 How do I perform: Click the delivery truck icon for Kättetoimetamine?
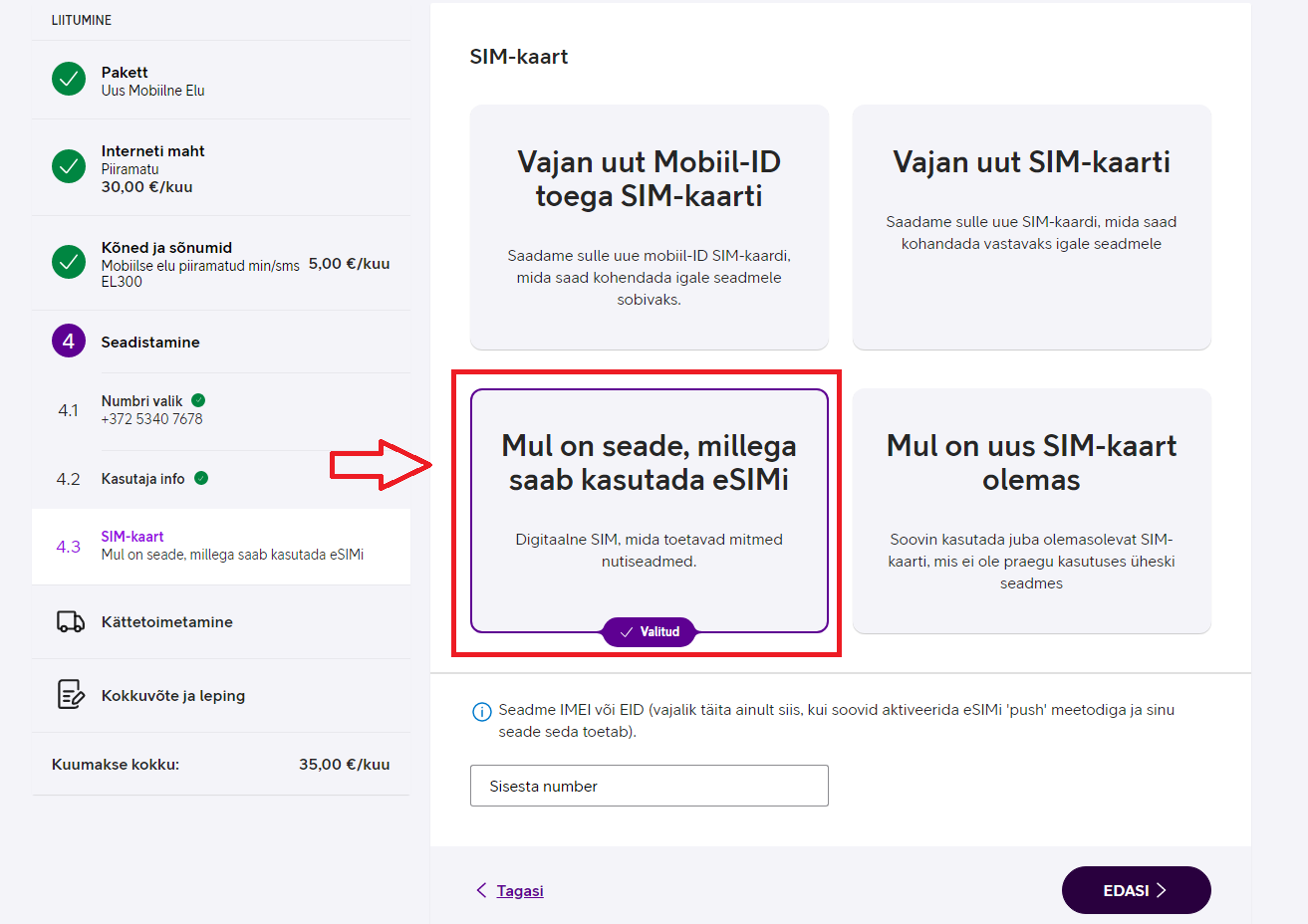pyautogui.click(x=71, y=621)
